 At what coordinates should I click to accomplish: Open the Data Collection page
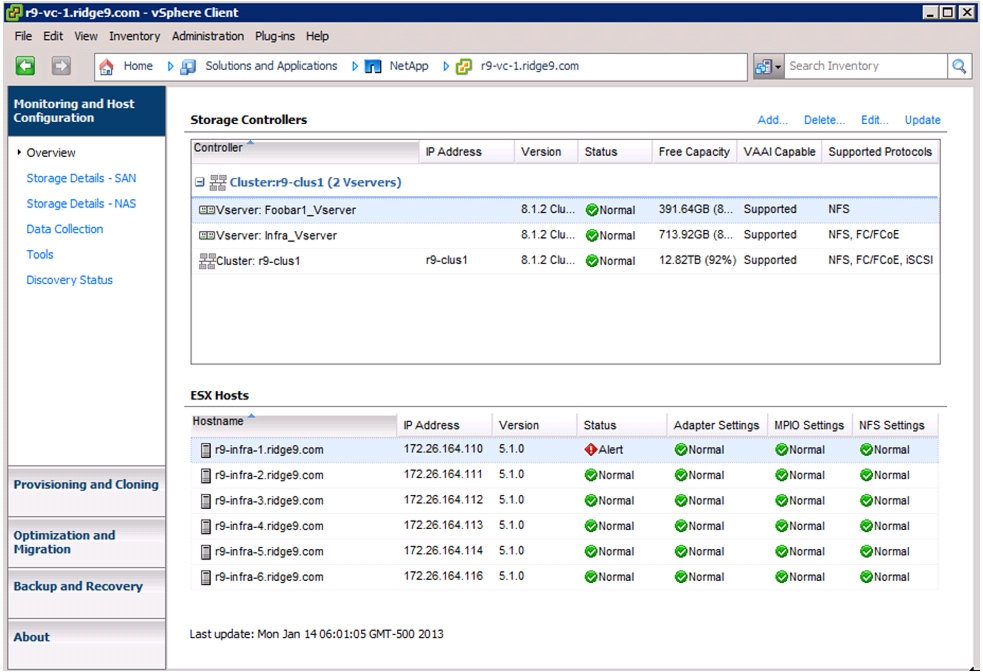click(x=65, y=229)
